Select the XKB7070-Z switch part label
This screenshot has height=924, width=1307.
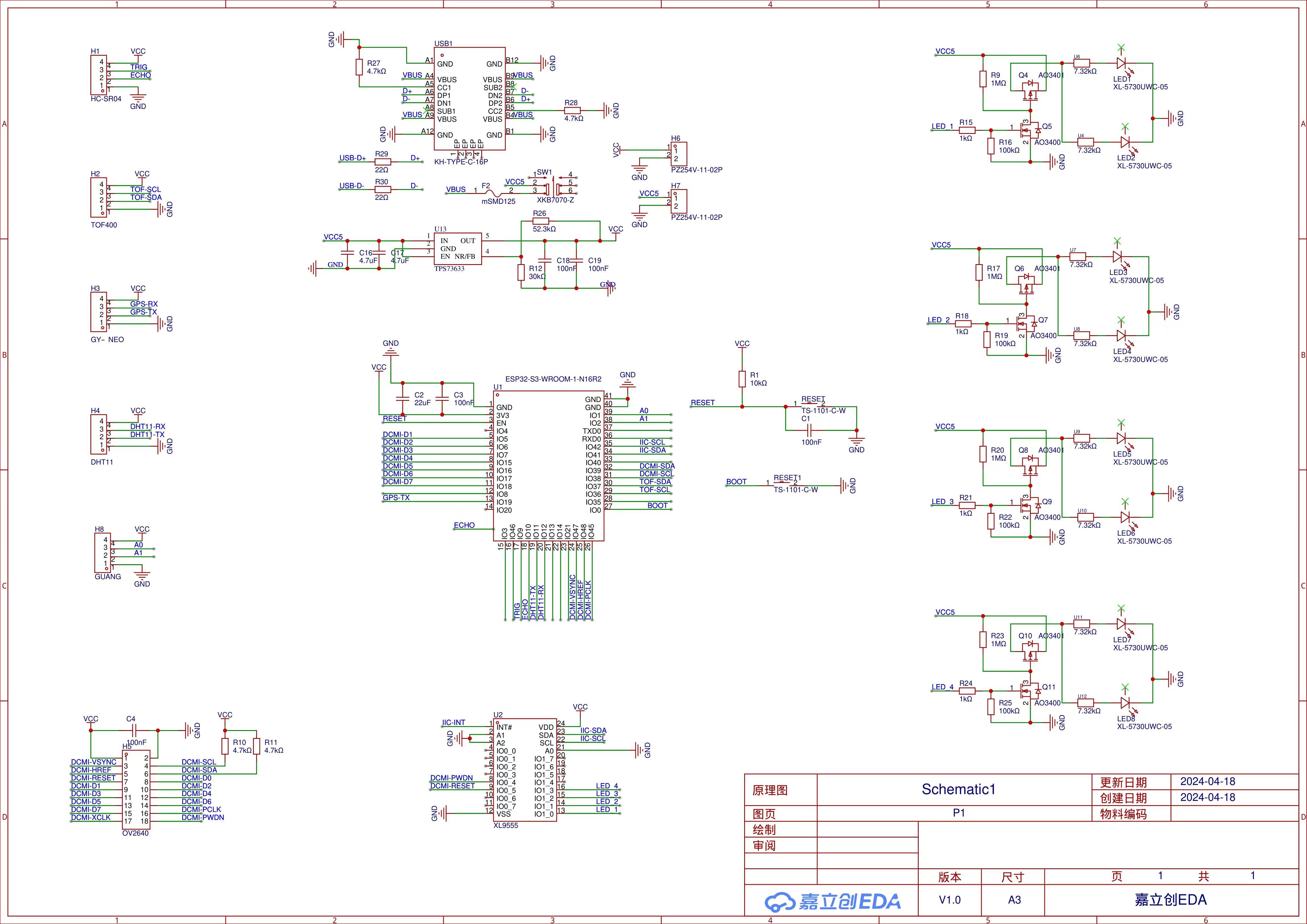(x=556, y=200)
